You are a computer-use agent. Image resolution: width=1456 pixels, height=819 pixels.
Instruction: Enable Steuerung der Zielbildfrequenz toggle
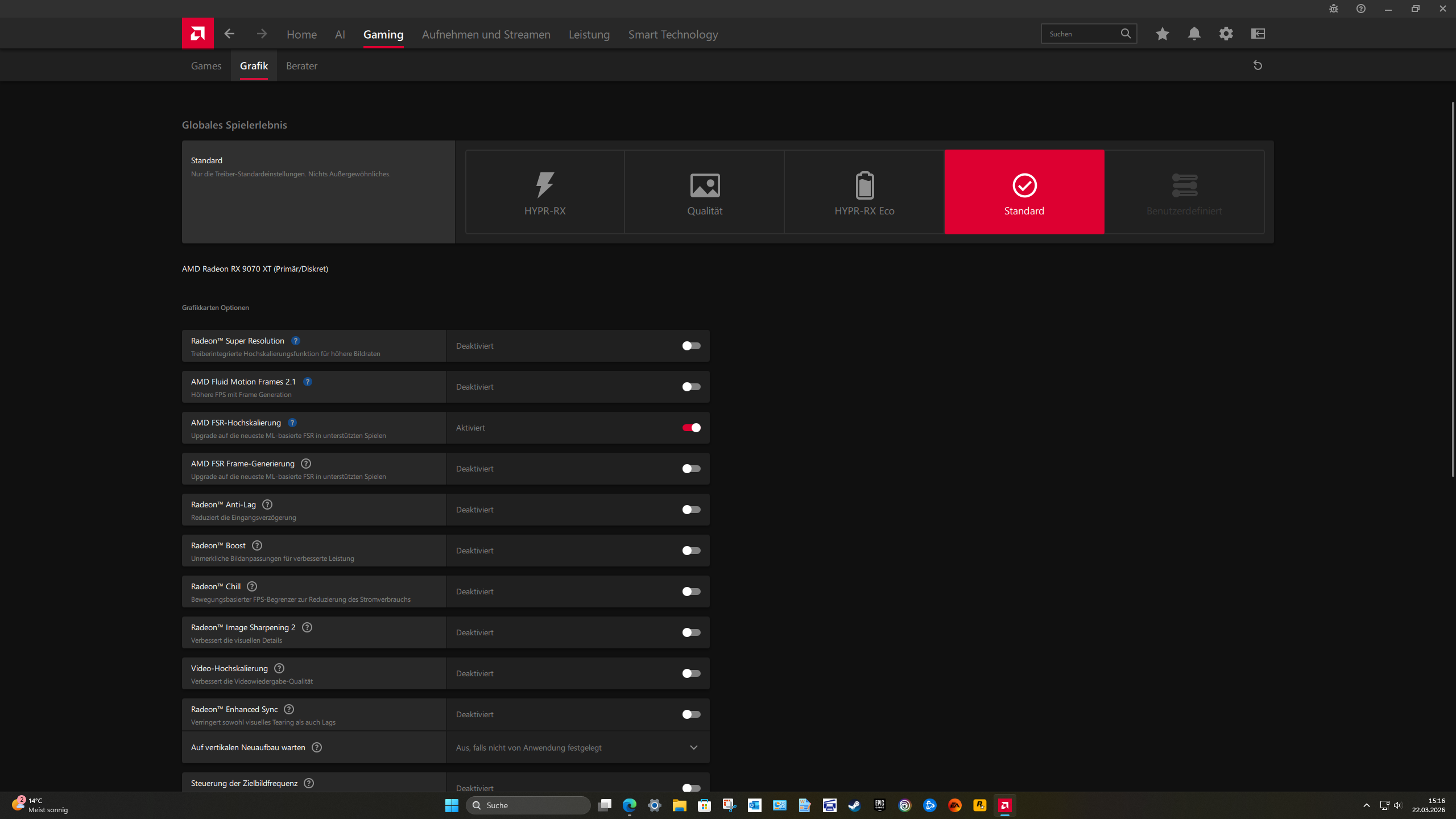tap(691, 788)
